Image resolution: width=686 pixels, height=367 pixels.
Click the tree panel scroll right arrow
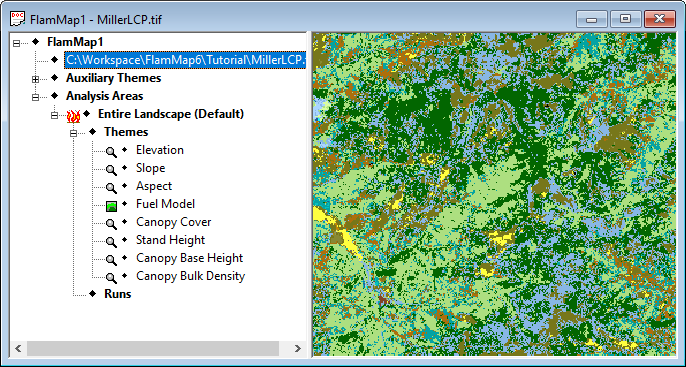tap(298, 349)
